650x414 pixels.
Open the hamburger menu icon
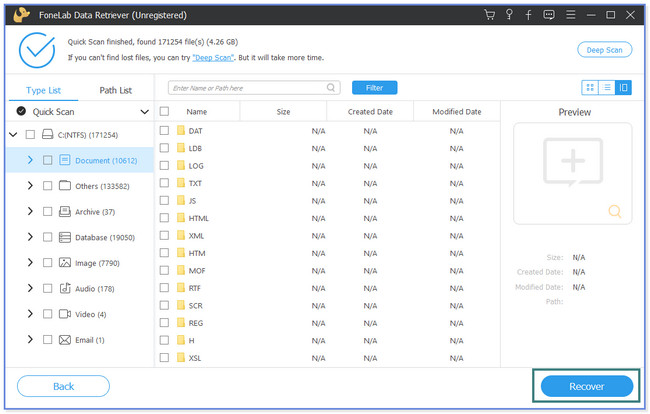click(x=571, y=15)
